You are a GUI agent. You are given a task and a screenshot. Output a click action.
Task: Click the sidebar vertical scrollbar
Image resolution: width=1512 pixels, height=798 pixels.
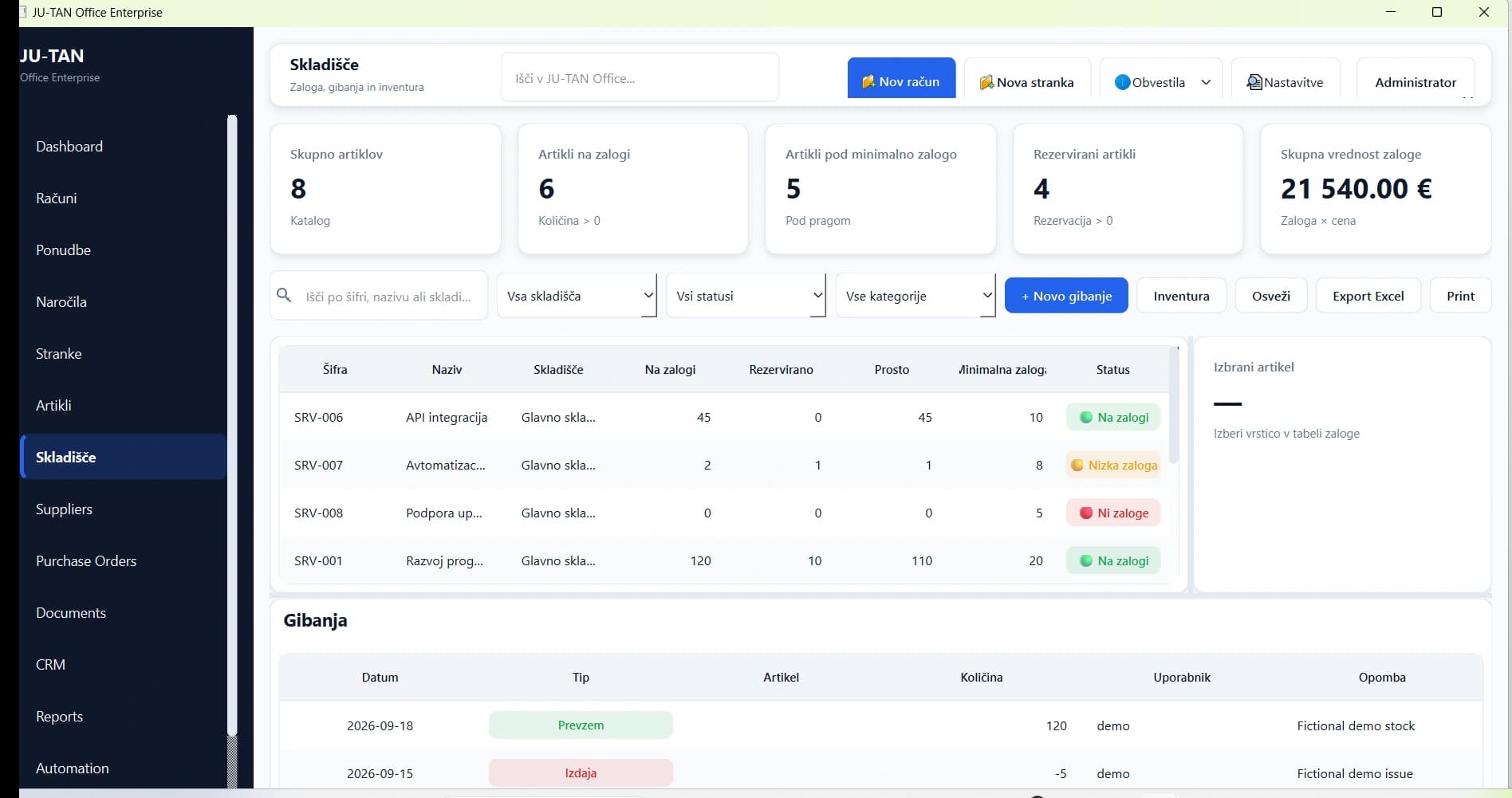(x=232, y=426)
